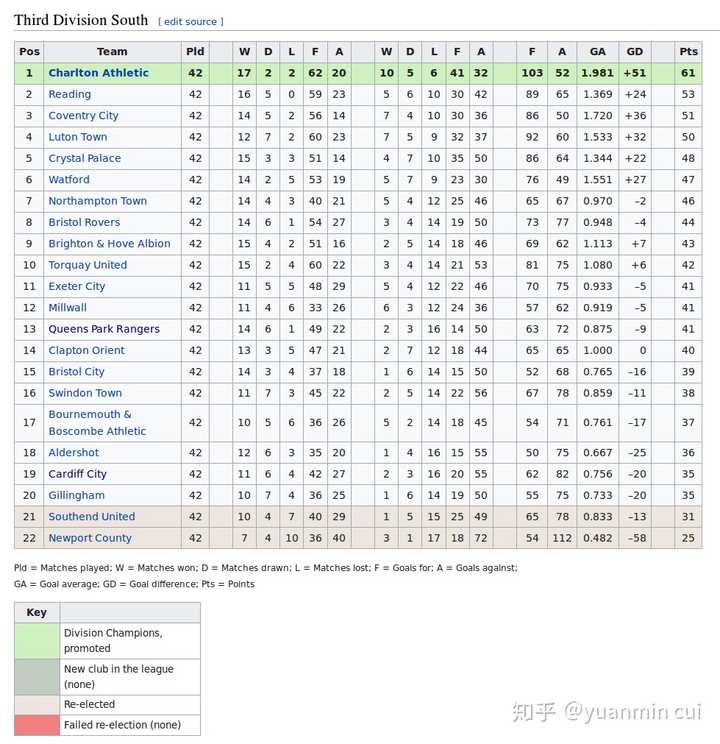Click the green Division Champions key swatch
Image resolution: width=720 pixels, height=744 pixels.
point(37,641)
